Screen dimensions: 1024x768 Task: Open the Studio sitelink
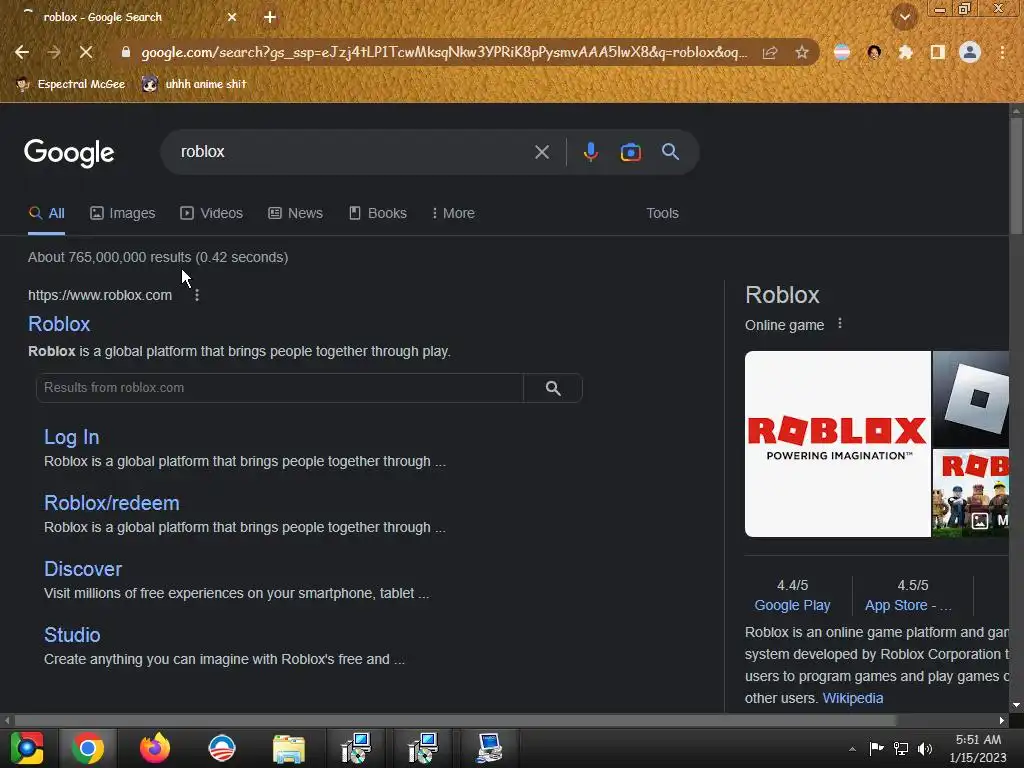coord(72,635)
